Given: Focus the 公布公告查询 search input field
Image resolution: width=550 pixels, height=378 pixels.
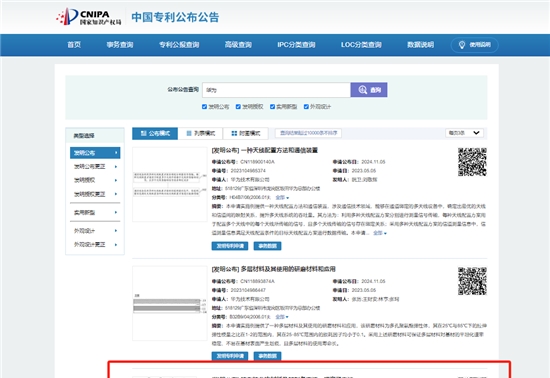Looking at the screenshot, I should (276, 90).
